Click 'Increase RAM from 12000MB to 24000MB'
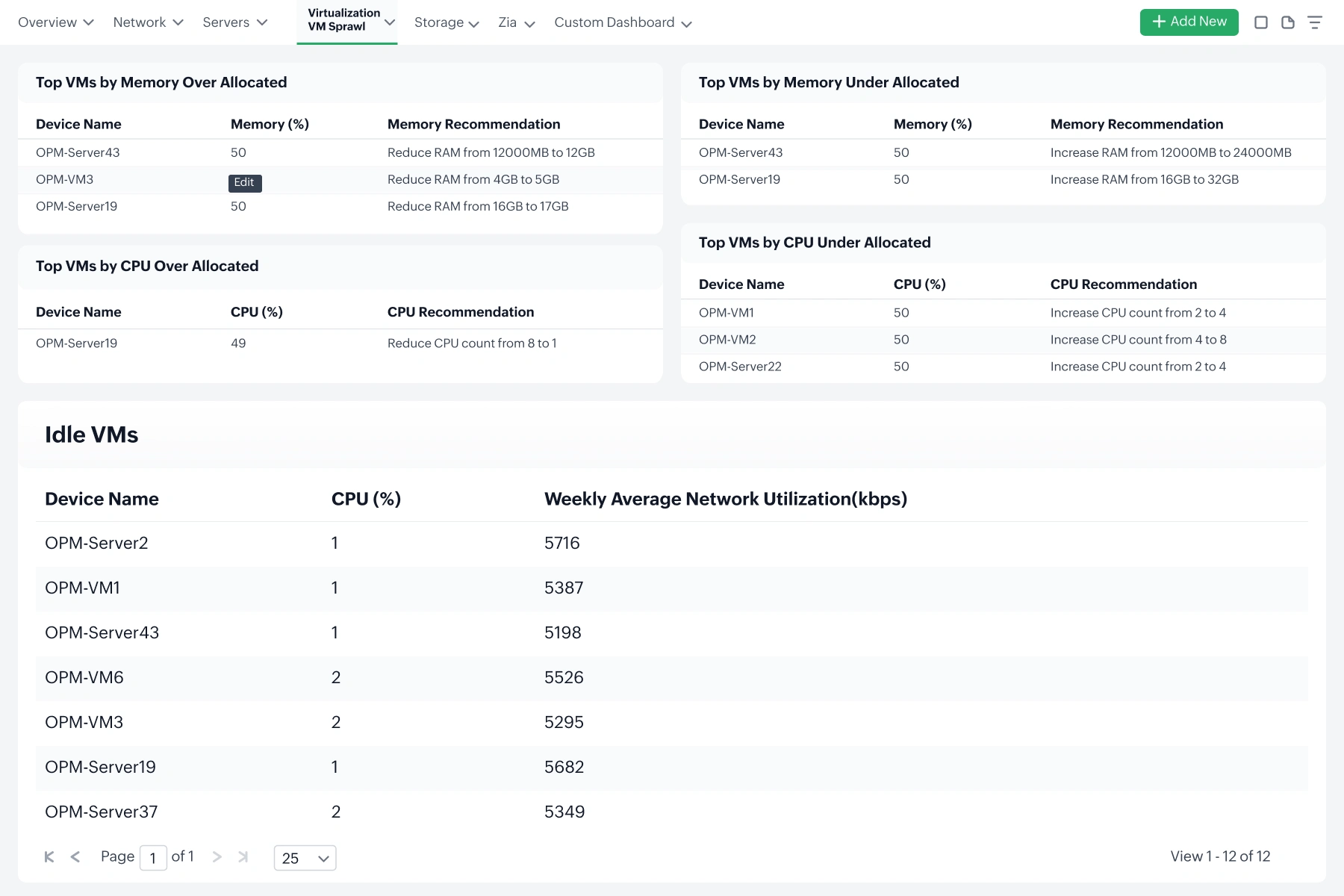 1171,152
